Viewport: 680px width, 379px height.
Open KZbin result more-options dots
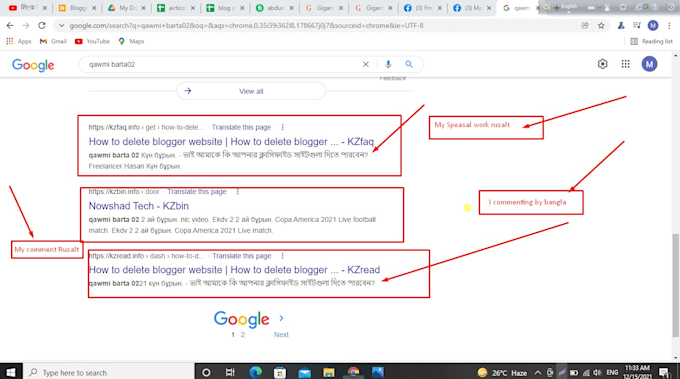tap(238, 191)
